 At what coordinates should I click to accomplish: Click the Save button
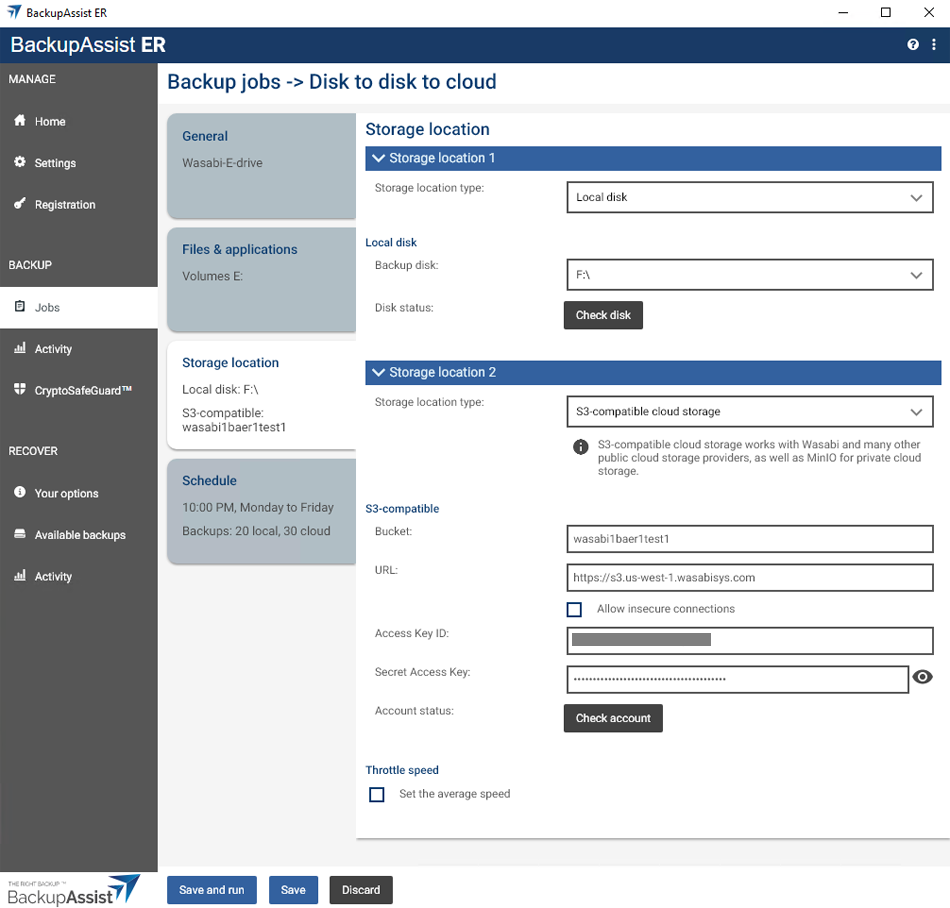pyautogui.click(x=293, y=890)
